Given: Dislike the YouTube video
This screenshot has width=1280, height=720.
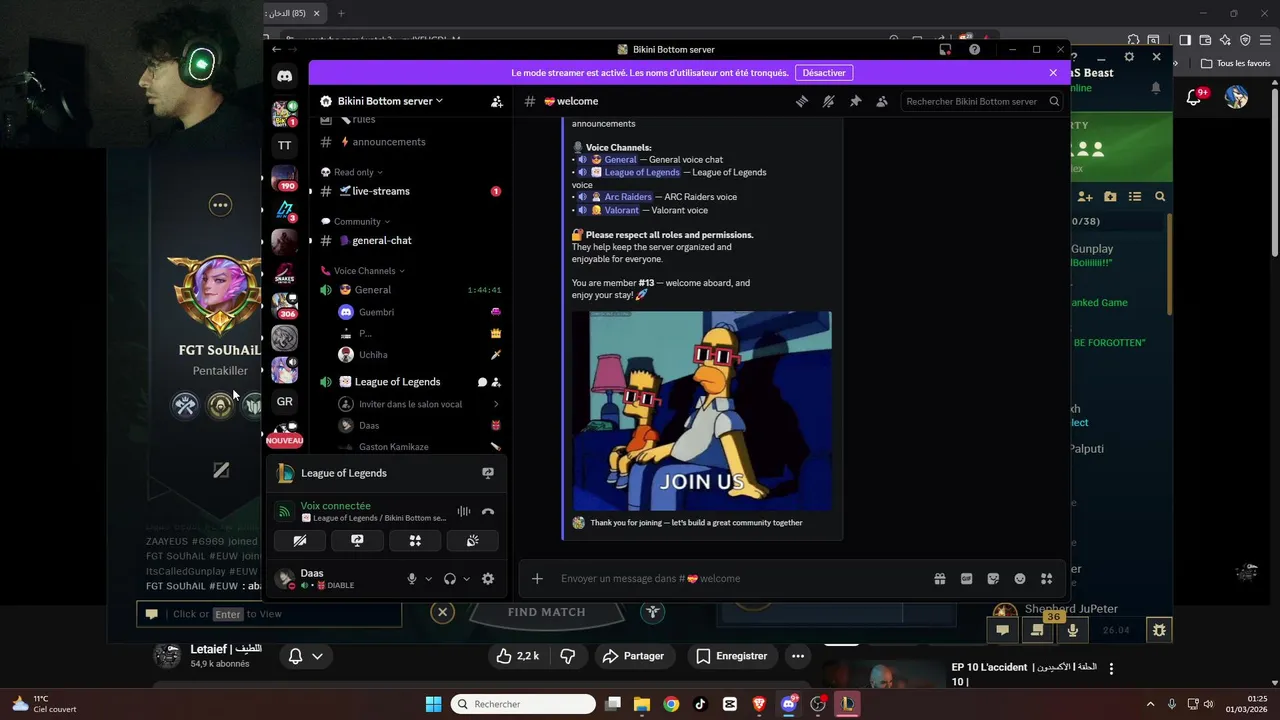Looking at the screenshot, I should tap(567, 656).
